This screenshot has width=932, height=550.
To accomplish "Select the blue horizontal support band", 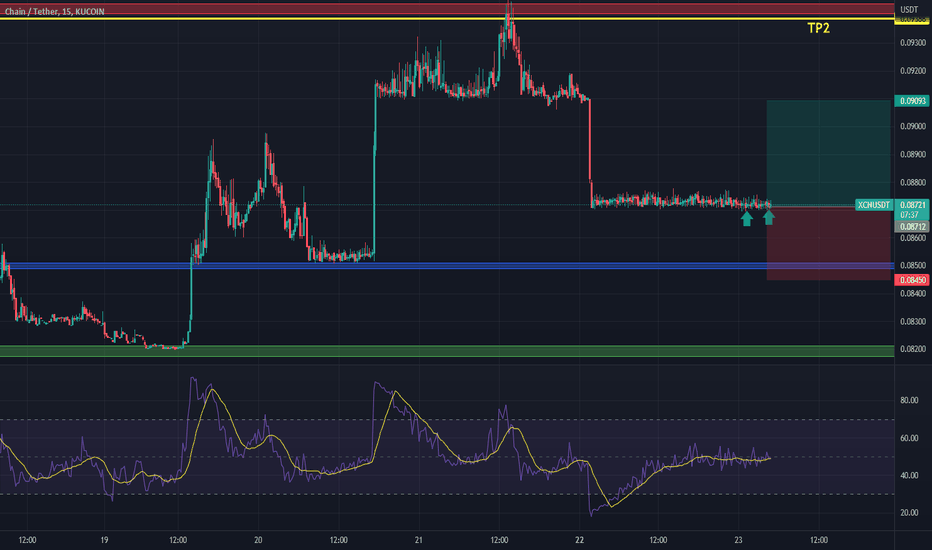I will 447,266.
